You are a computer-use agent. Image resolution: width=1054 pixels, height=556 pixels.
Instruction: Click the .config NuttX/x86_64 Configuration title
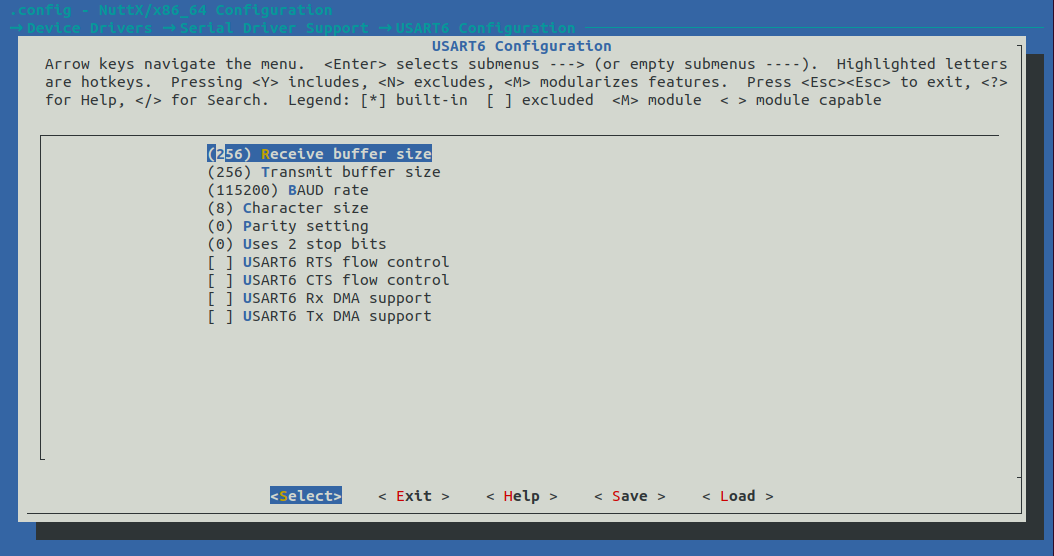pos(171,10)
